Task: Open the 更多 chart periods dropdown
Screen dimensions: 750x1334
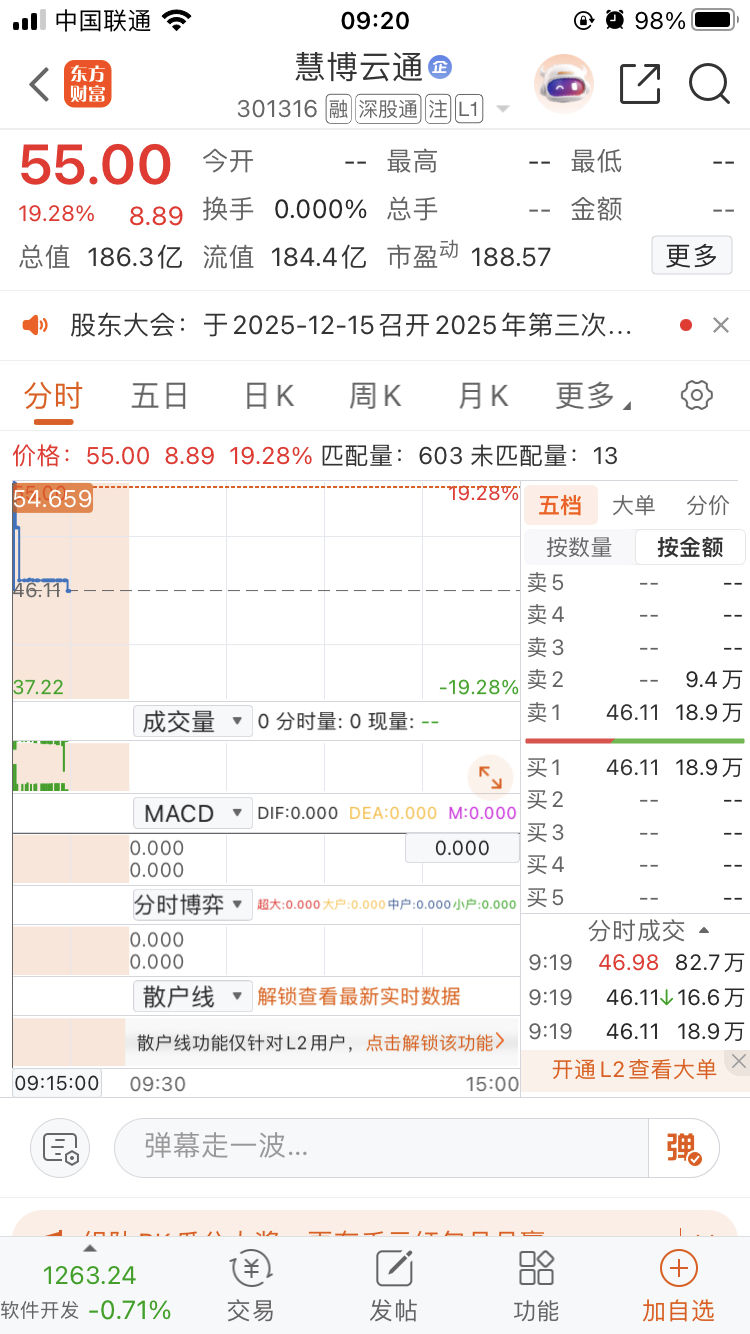Action: point(593,396)
